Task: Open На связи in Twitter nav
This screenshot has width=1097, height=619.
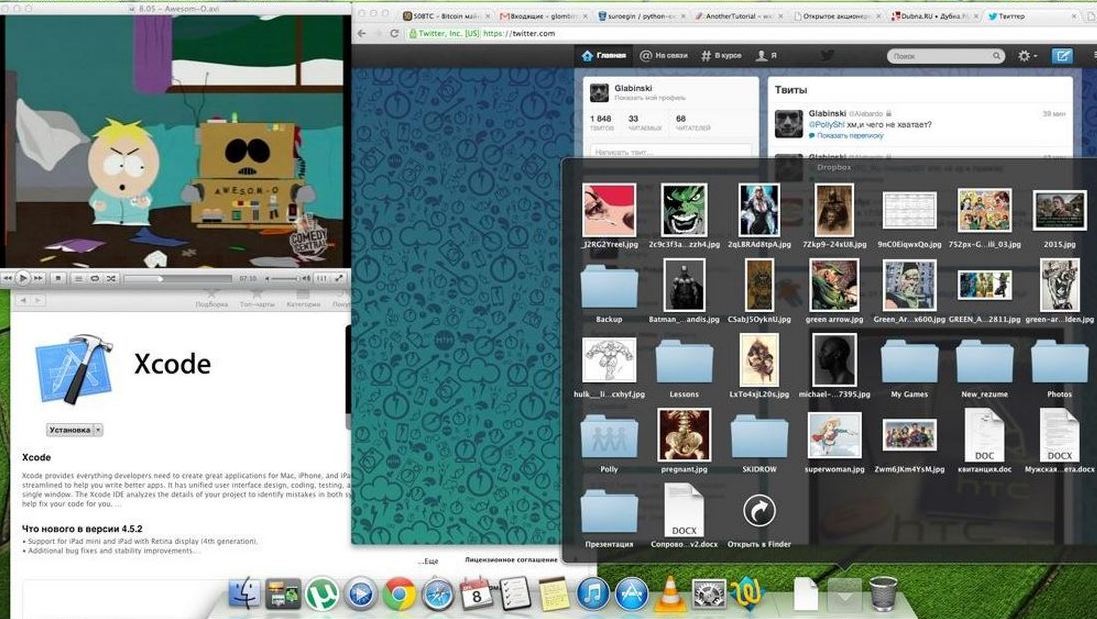Action: coord(665,55)
